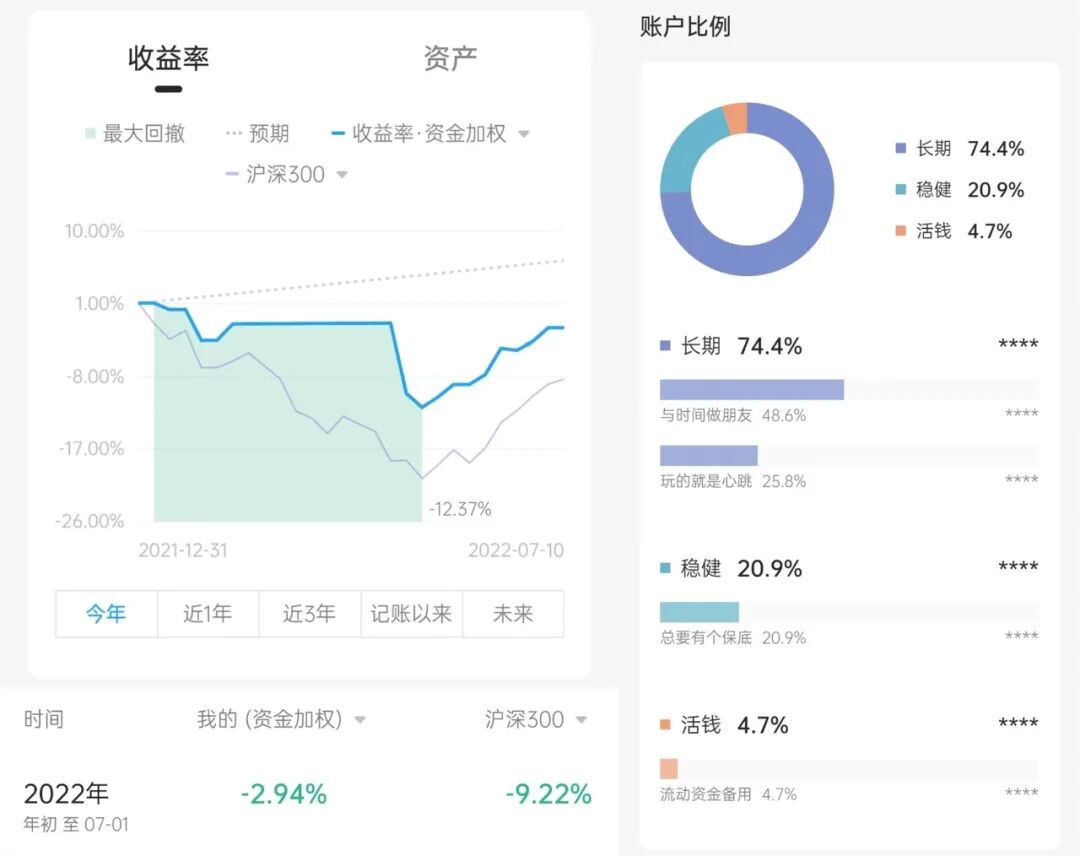Click the 玩的就是心跳 25.8% progress bar
Screen dimensions: 1080x856
849,455
